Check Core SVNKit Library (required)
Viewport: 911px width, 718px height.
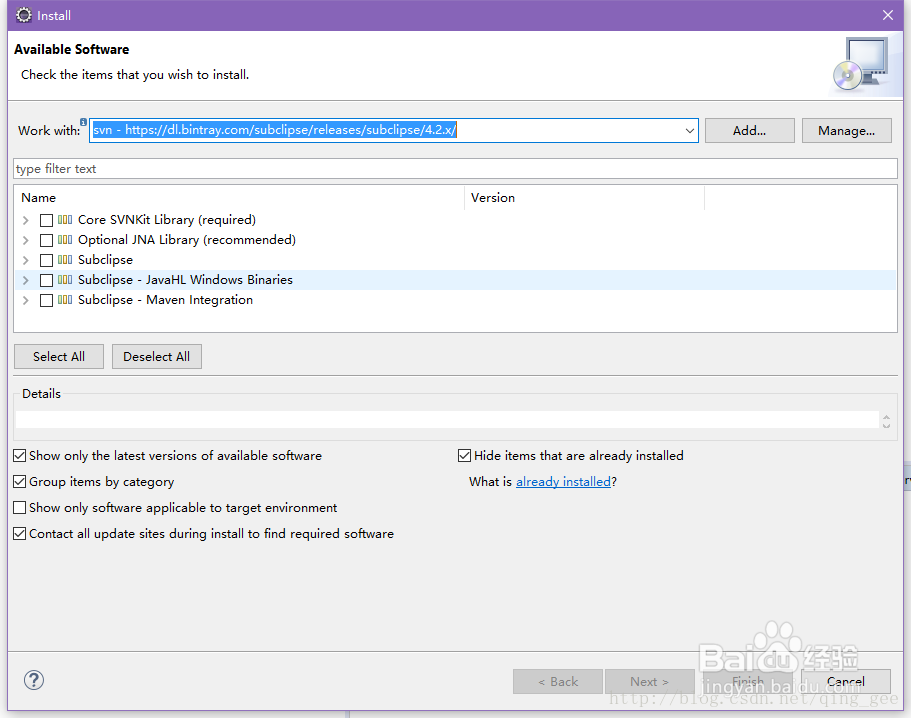(46, 220)
